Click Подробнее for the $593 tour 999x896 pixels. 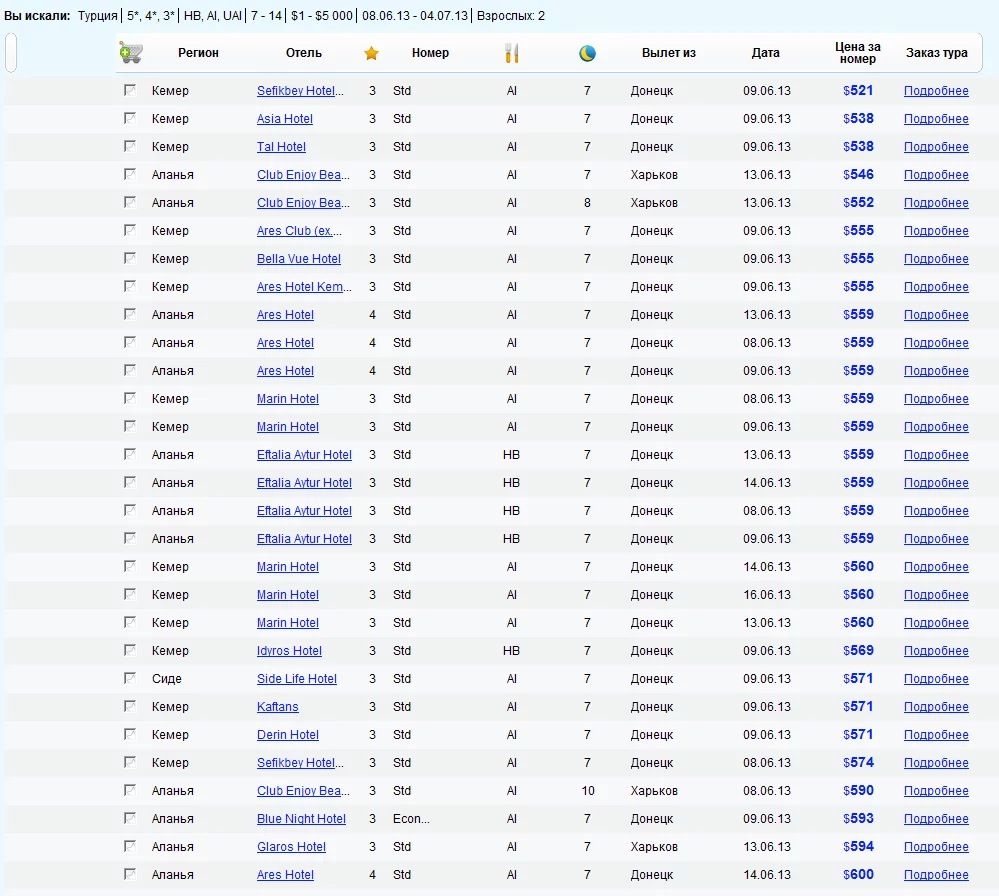click(x=936, y=819)
